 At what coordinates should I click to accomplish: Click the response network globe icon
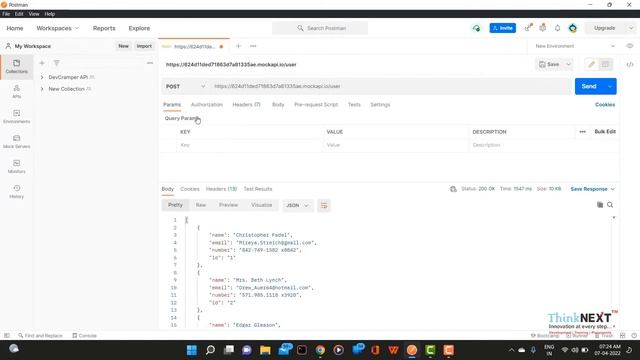(453, 189)
